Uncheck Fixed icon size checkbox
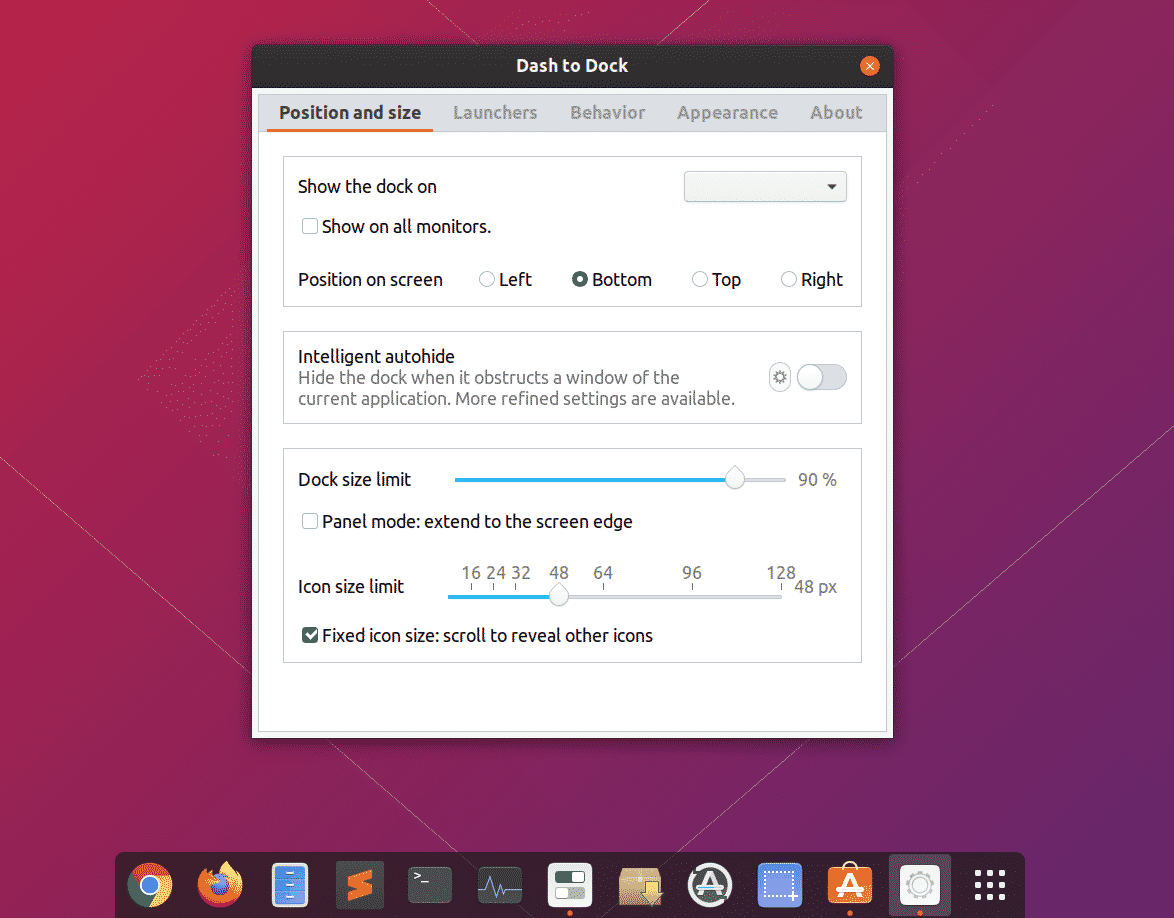The image size is (1174, 918). (309, 635)
